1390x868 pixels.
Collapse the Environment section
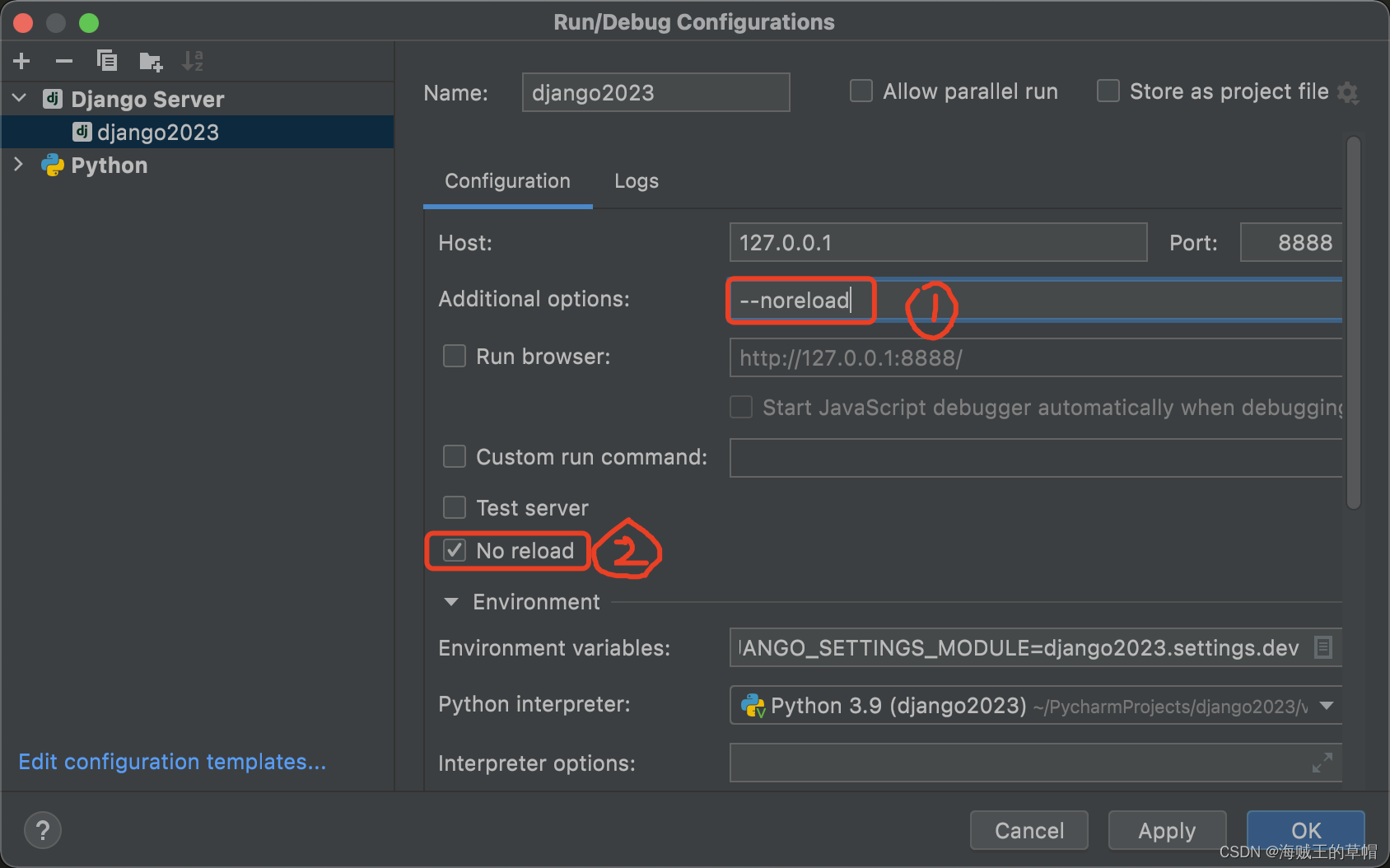tap(450, 602)
